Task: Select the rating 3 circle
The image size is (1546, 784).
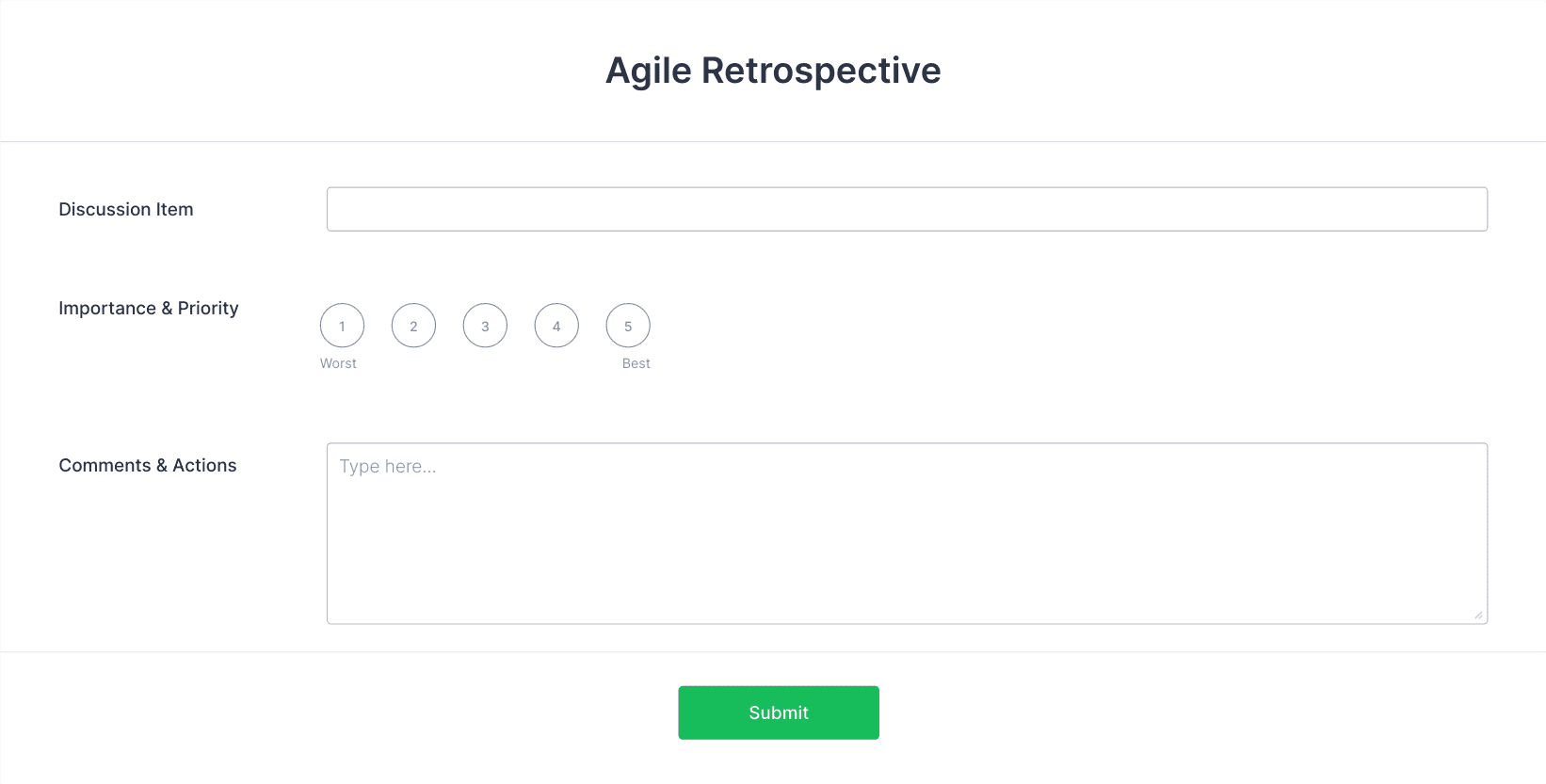Action: 485,326
